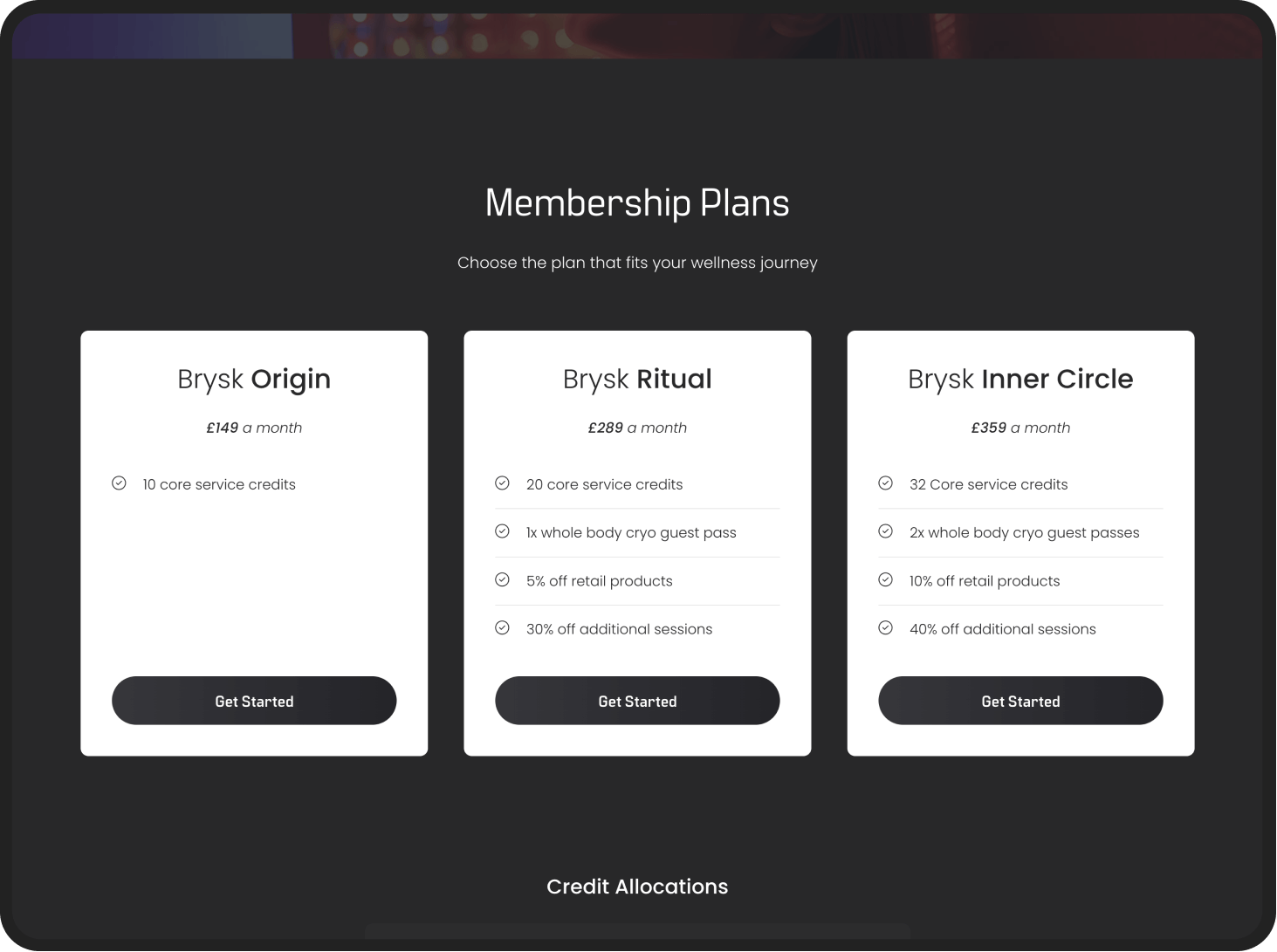The image size is (1277, 952).
Task: Click the £149 a month price
Action: 254,428
